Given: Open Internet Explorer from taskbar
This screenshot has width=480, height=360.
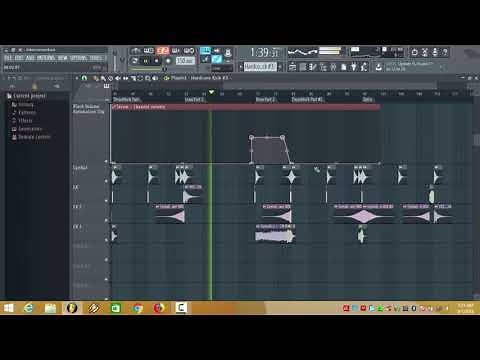Looking at the screenshot, I should pyautogui.click(x=29, y=308).
